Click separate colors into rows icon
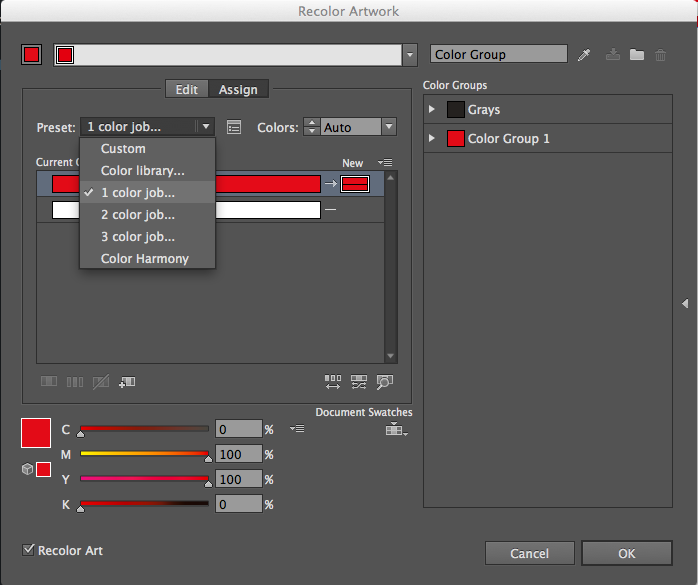Screen dimensions: 698x585 75,382
